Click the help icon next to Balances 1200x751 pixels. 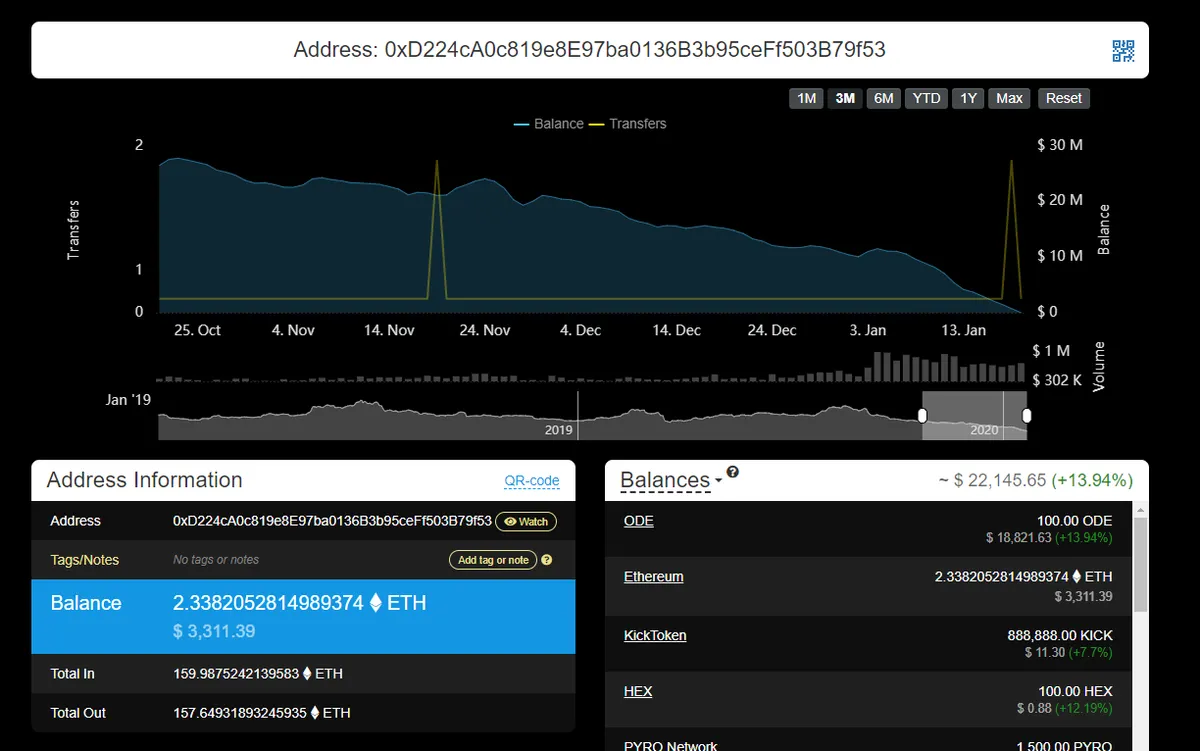pyautogui.click(x=732, y=472)
